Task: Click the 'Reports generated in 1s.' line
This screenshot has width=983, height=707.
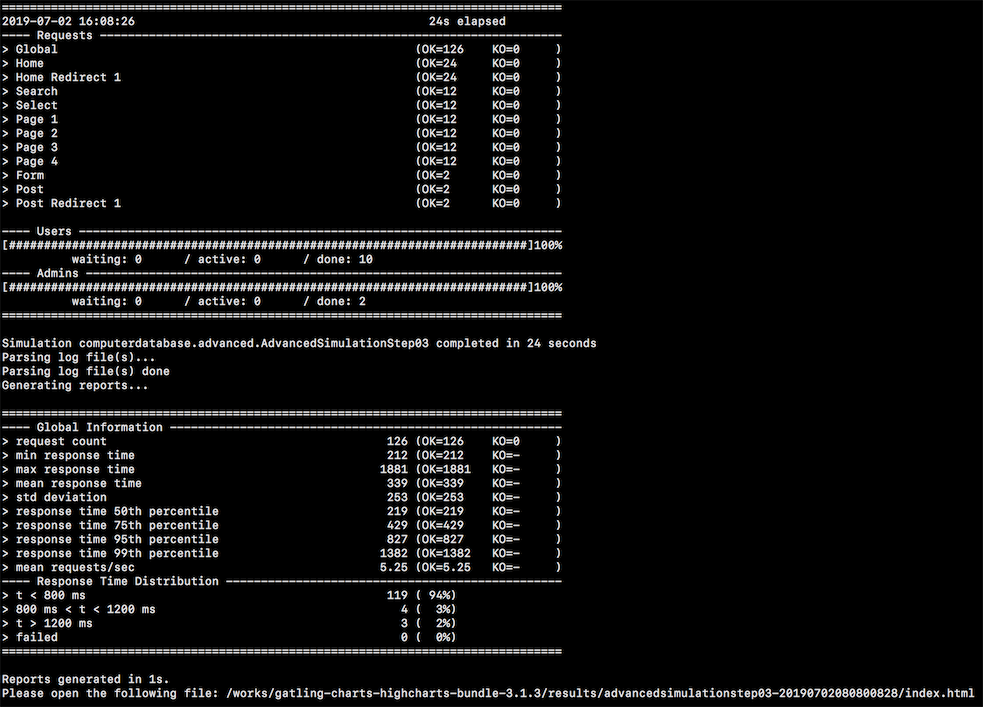Action: click(x=85, y=679)
